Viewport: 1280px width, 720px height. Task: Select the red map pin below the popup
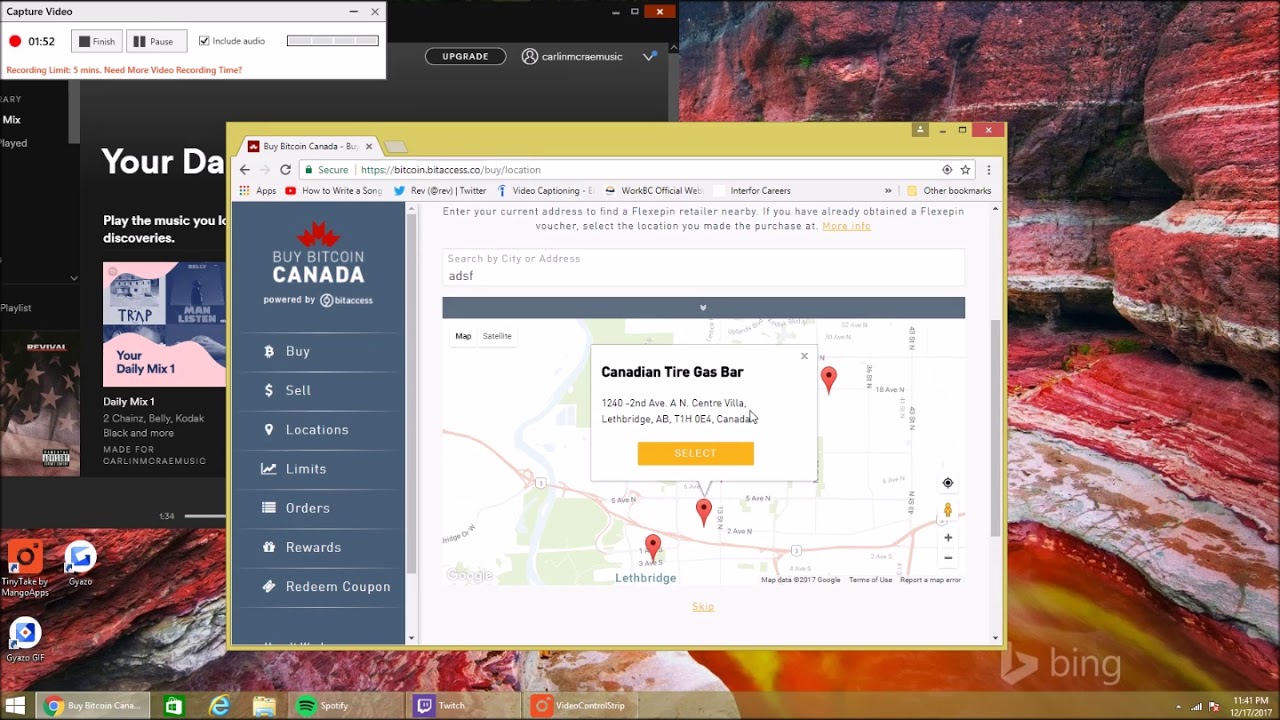pyautogui.click(x=704, y=512)
